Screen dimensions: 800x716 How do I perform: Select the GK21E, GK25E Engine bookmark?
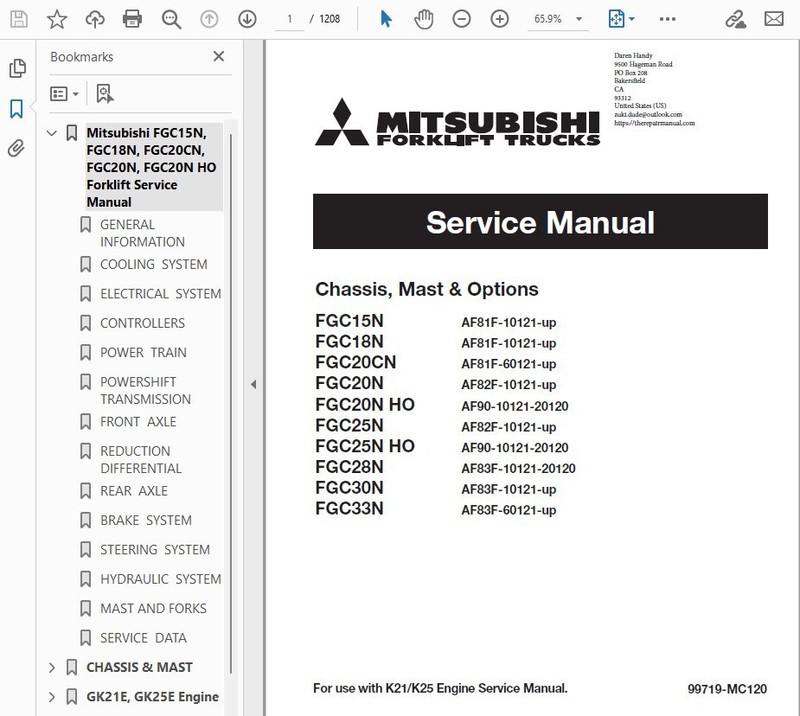[153, 697]
